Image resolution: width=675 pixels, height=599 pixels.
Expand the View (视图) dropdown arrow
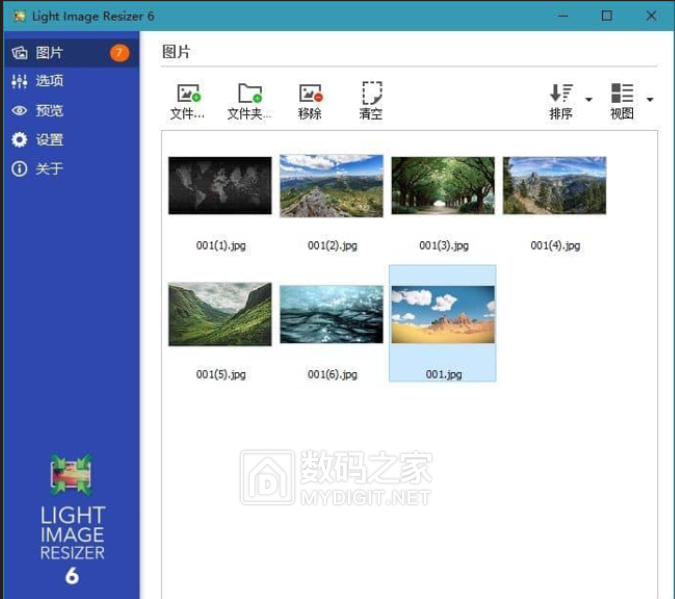650,100
